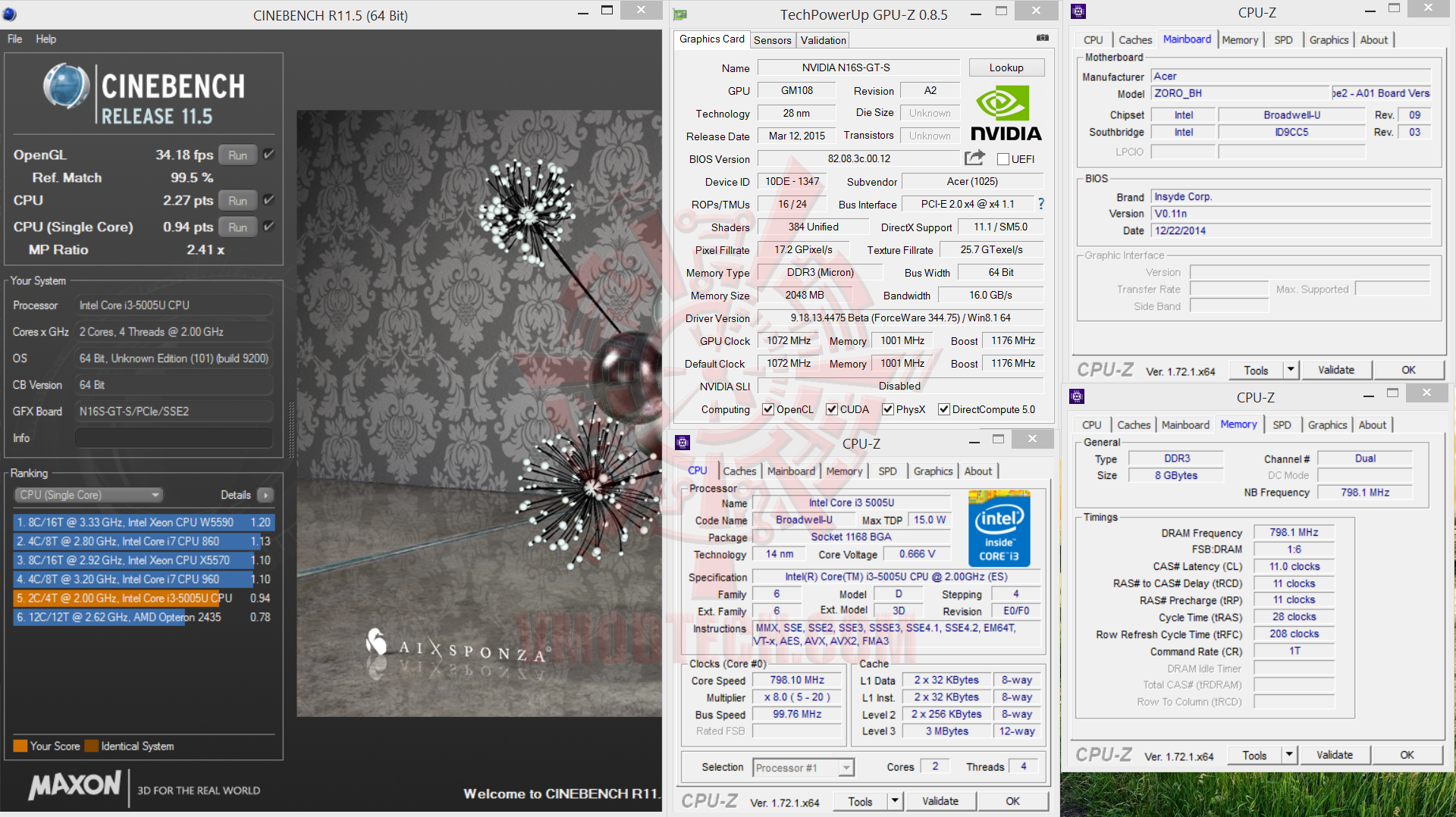This screenshot has width=1456, height=817.
Task: Open the Help menu in CINEBENCH
Action: click(45, 39)
